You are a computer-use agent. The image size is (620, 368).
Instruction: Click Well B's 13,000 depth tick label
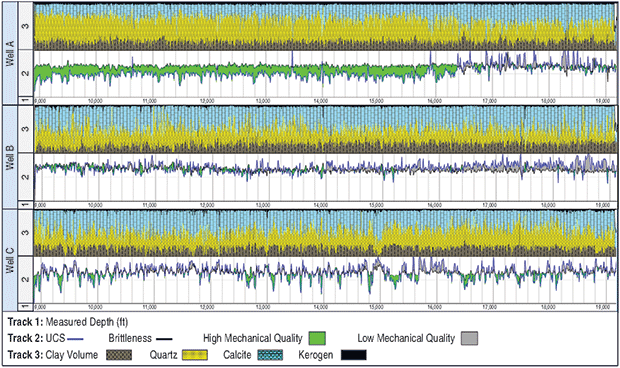[x=263, y=205]
